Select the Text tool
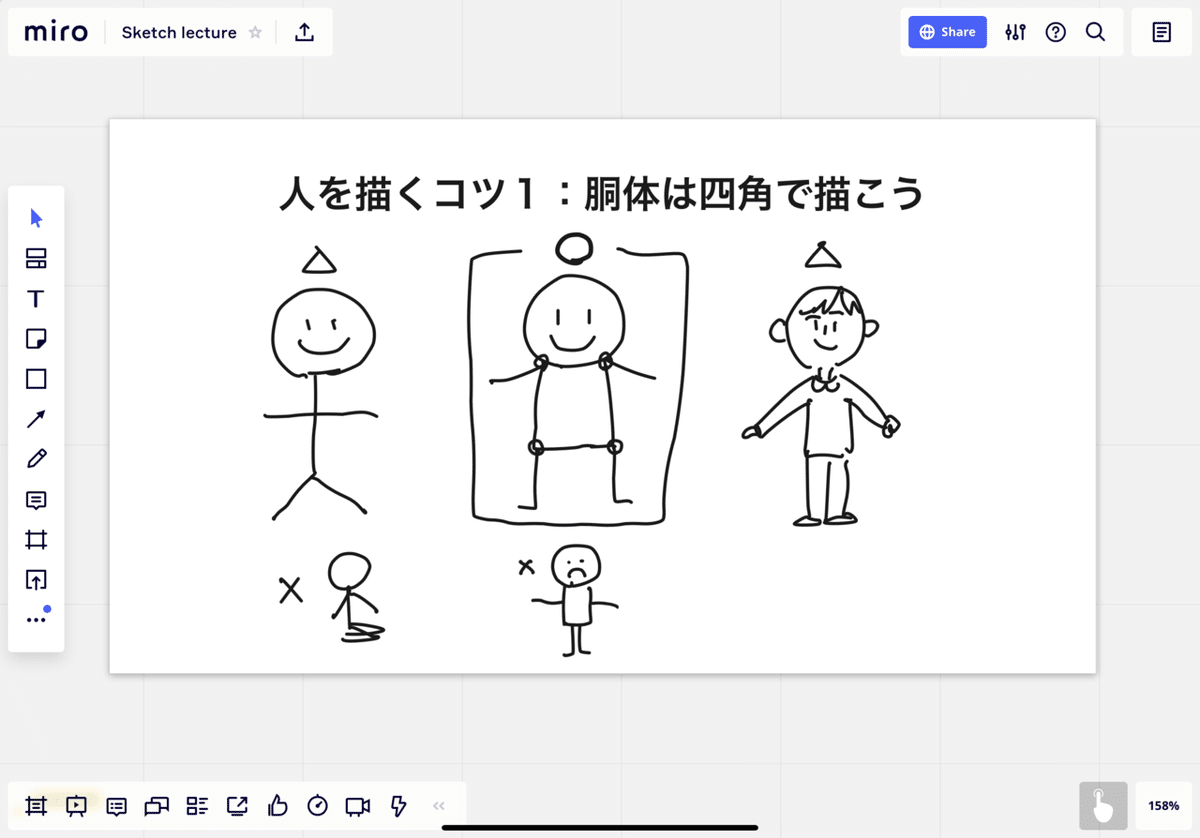This screenshot has height=838, width=1200. tap(36, 298)
